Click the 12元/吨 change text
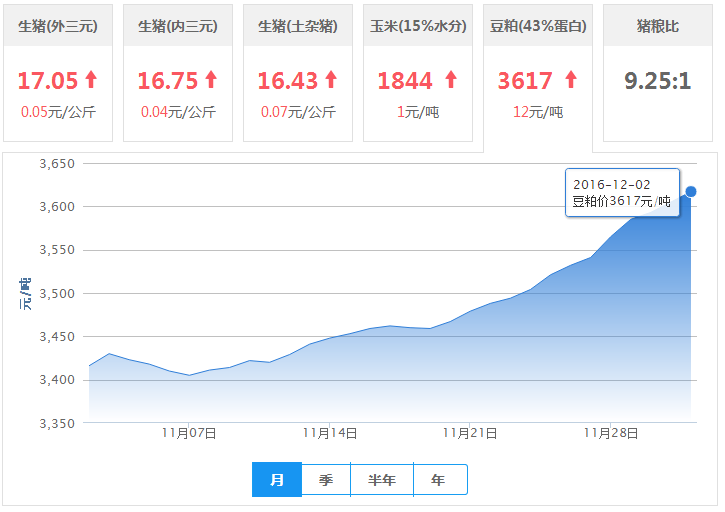Screen dimensions: 725x512 [x=538, y=111]
